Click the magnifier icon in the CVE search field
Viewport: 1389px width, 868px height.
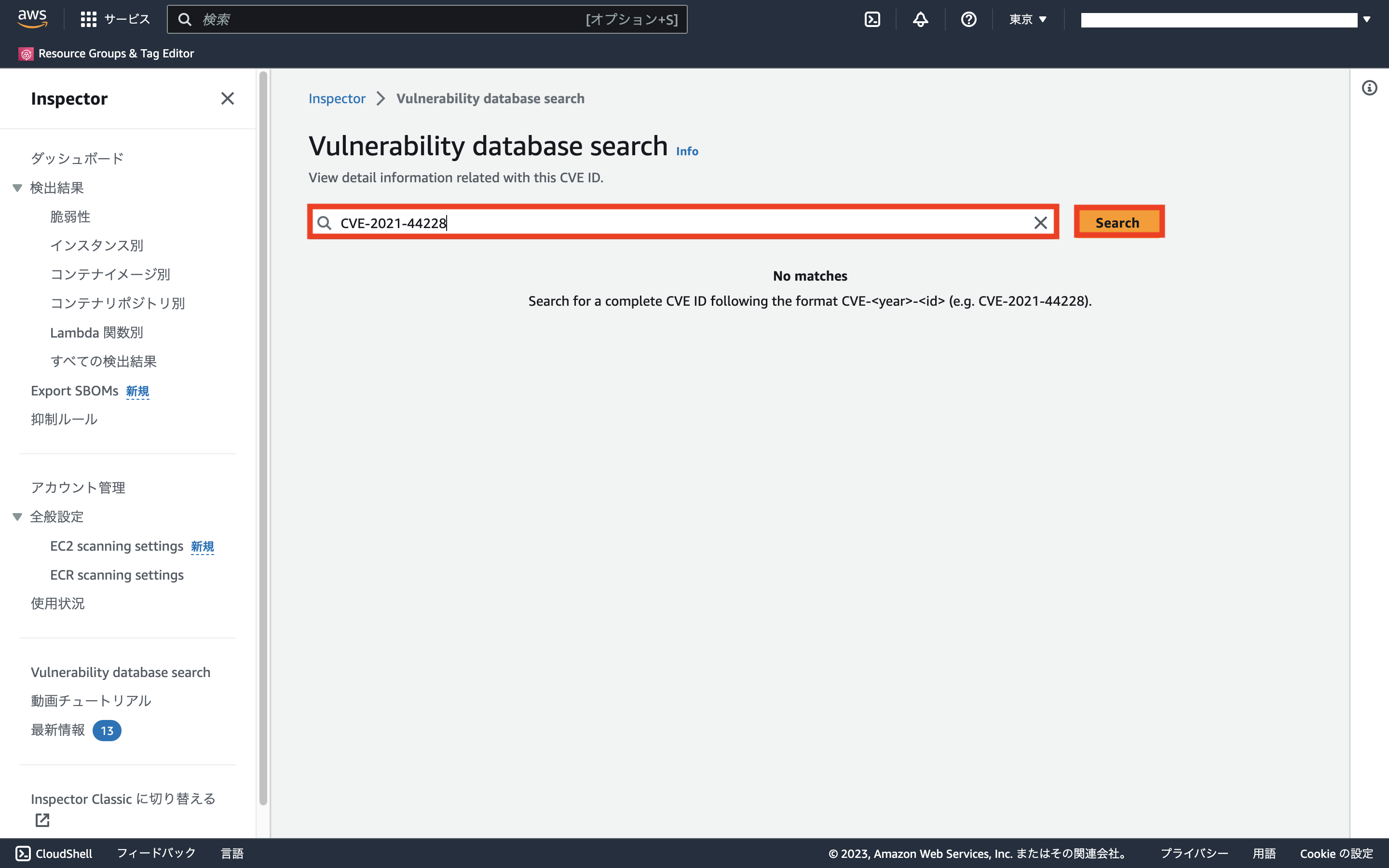324,223
